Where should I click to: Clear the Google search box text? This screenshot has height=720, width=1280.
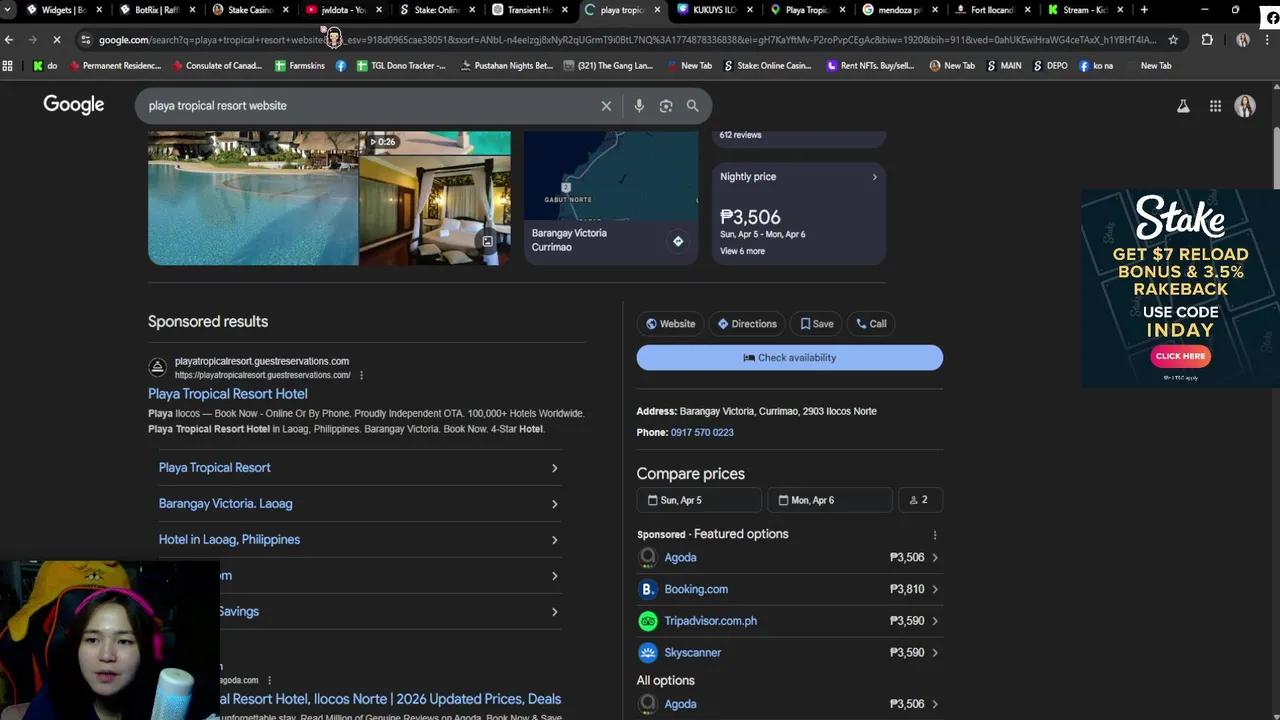(606, 106)
